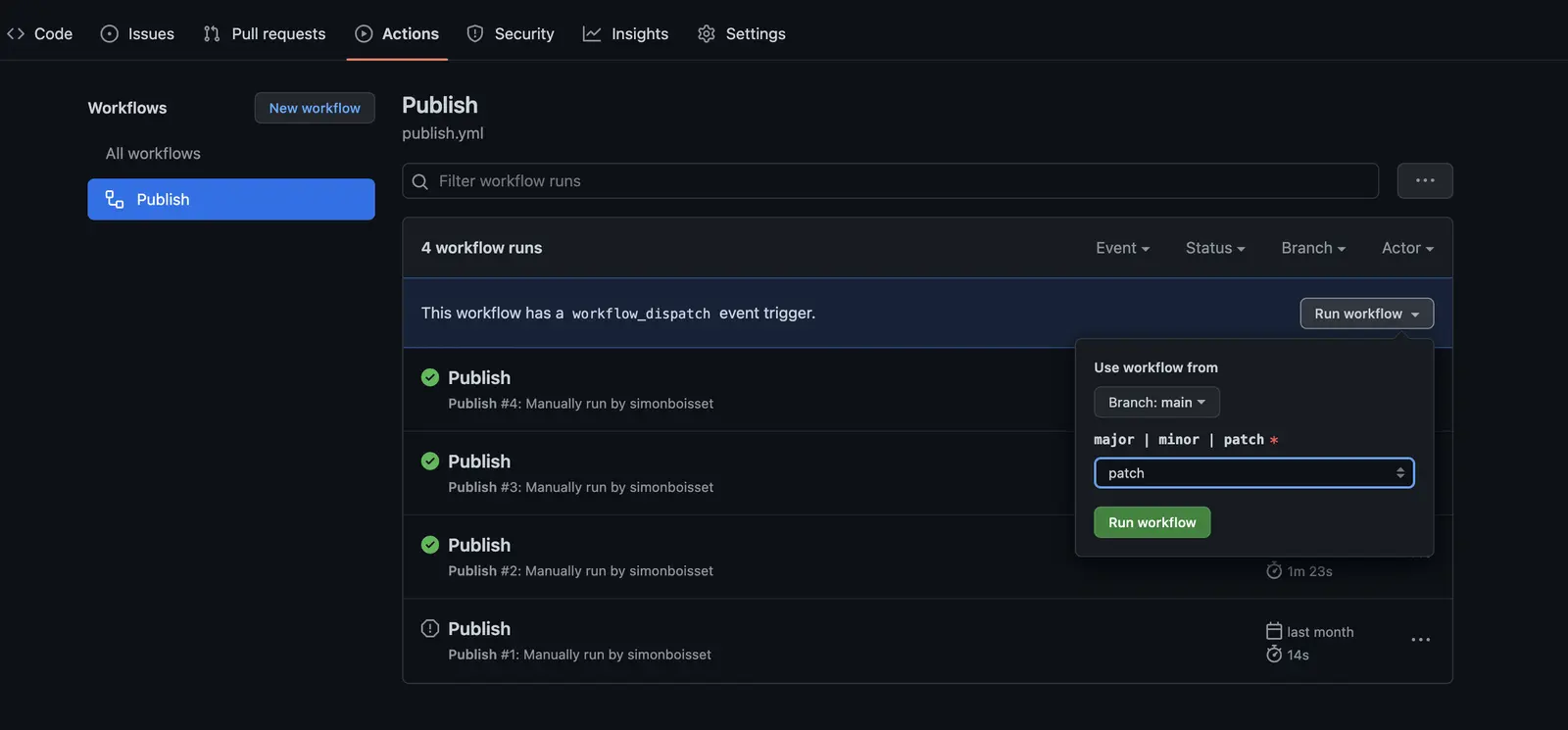Click the Publish workflow sidebar icon
Screen dimensions: 1568x730
115,199
